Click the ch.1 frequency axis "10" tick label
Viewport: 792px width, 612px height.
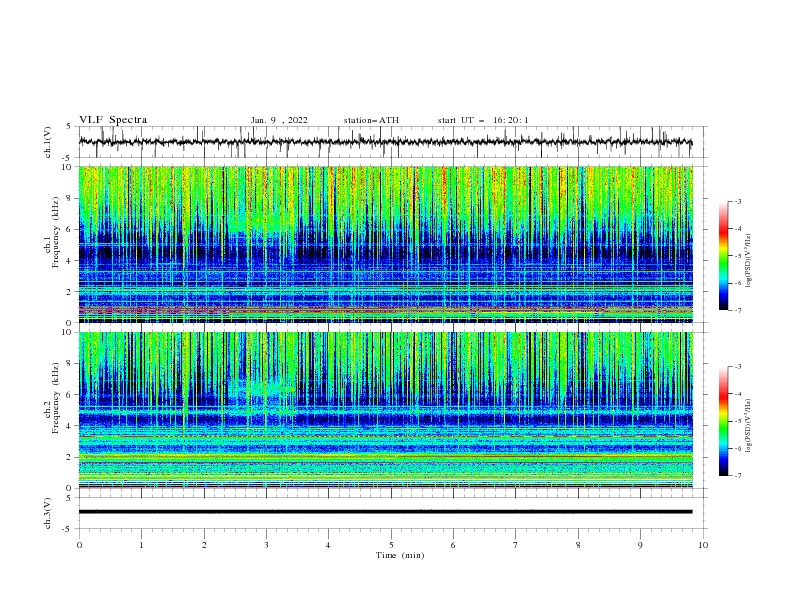[68, 167]
